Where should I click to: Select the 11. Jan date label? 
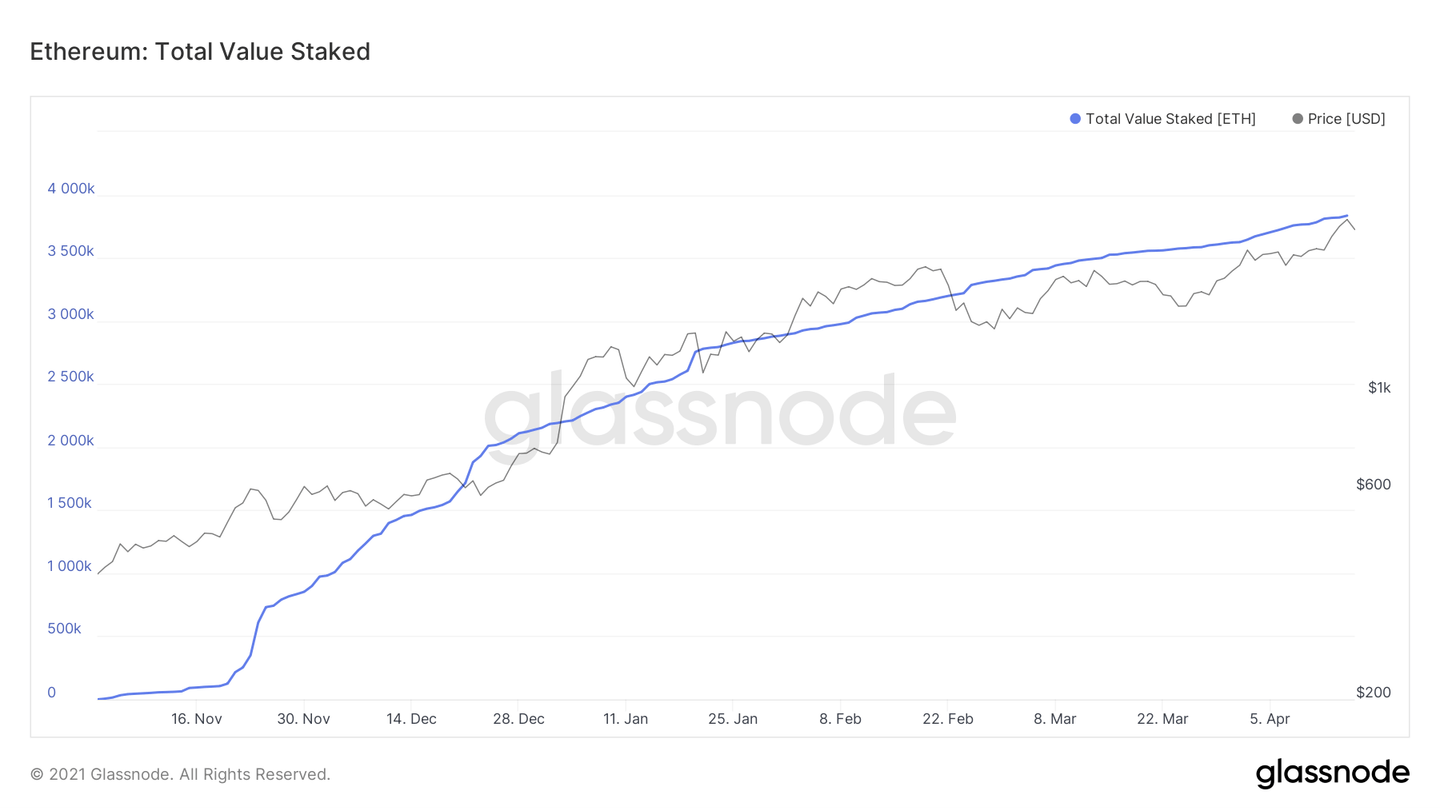click(625, 719)
